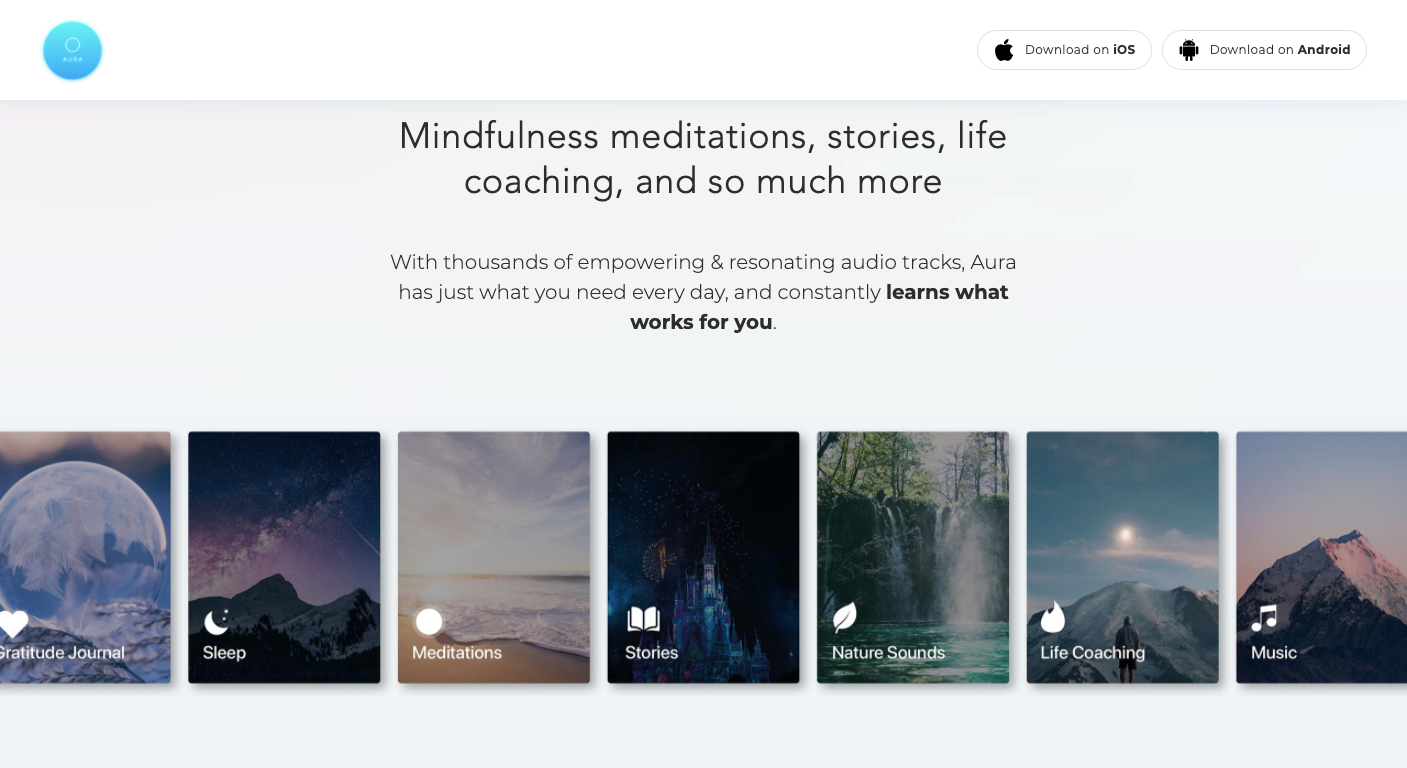The width and height of the screenshot is (1407, 768).
Task: Download the app on Android
Action: point(1264,50)
